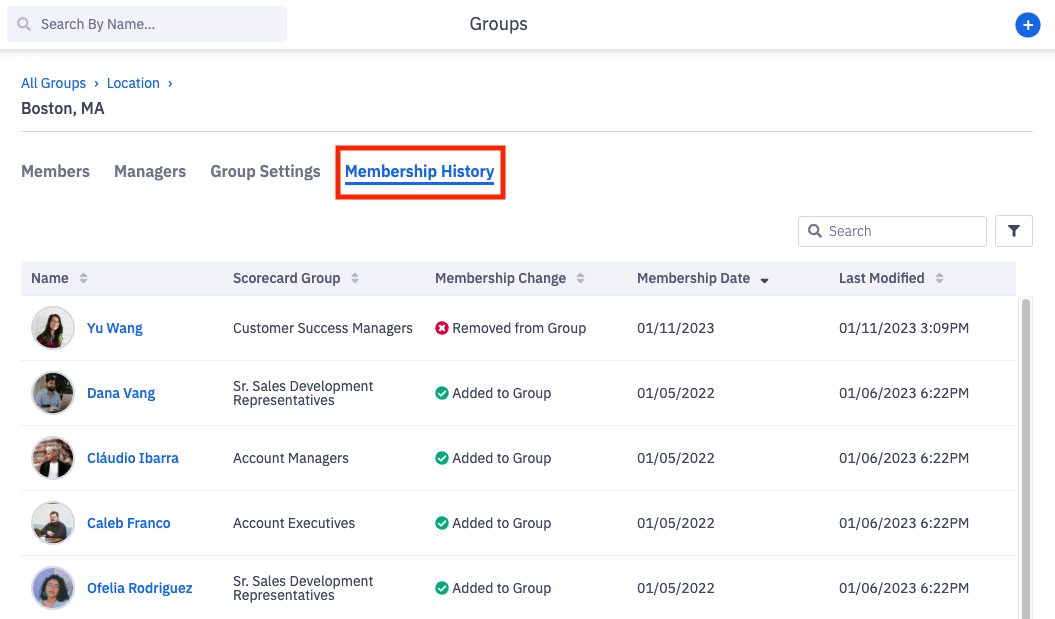Click the red Removed from Group icon
The width and height of the screenshot is (1055, 619).
point(442,328)
